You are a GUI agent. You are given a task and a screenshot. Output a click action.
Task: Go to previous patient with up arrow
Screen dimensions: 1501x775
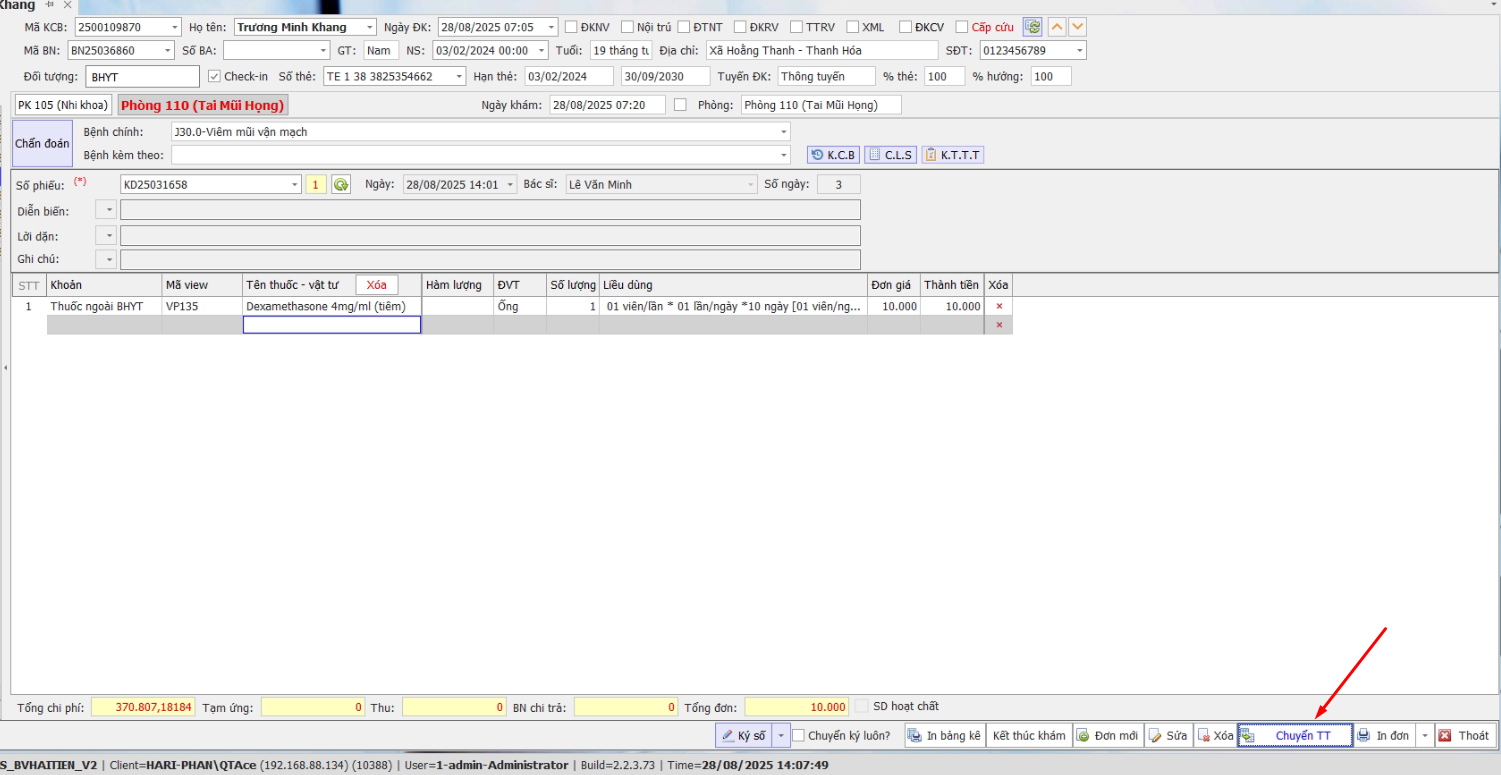pyautogui.click(x=1057, y=27)
